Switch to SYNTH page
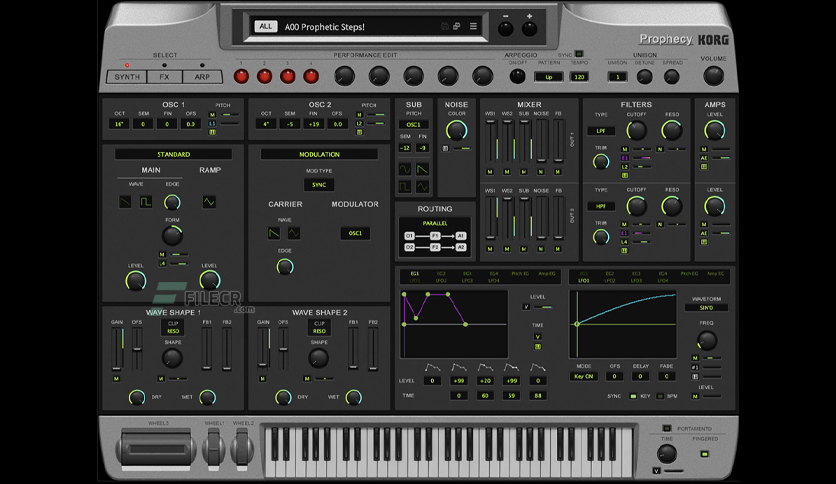The image size is (836, 484). coord(127,77)
